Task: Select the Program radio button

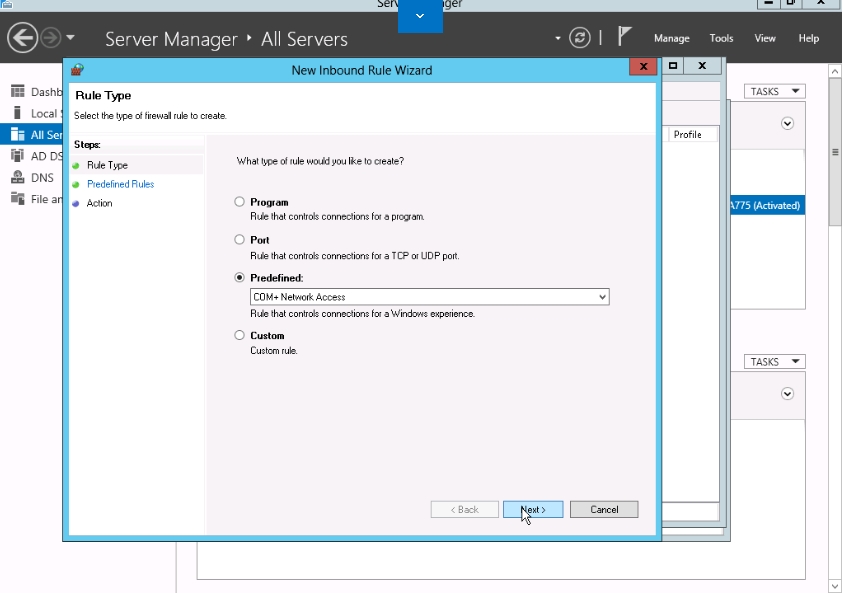Action: [x=239, y=202]
